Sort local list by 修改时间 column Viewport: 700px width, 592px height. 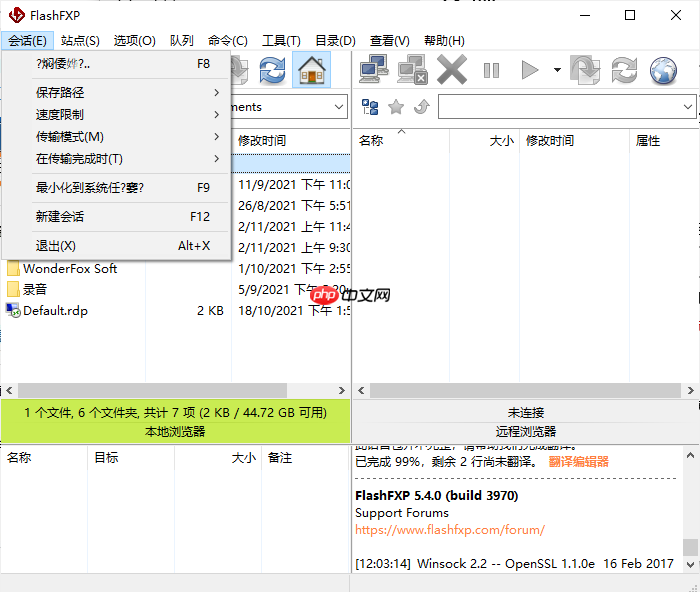(291, 141)
